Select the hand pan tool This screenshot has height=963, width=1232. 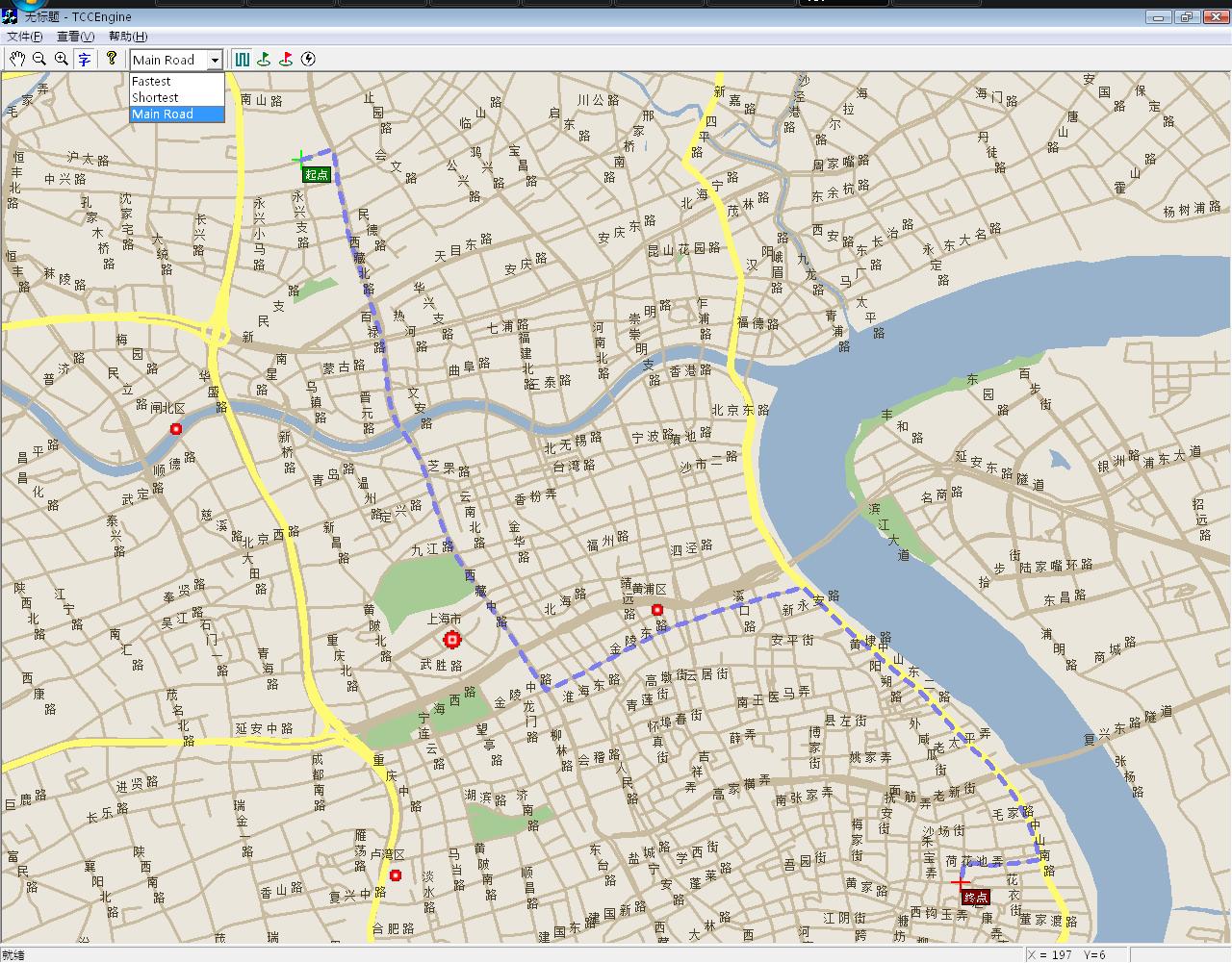[x=16, y=60]
